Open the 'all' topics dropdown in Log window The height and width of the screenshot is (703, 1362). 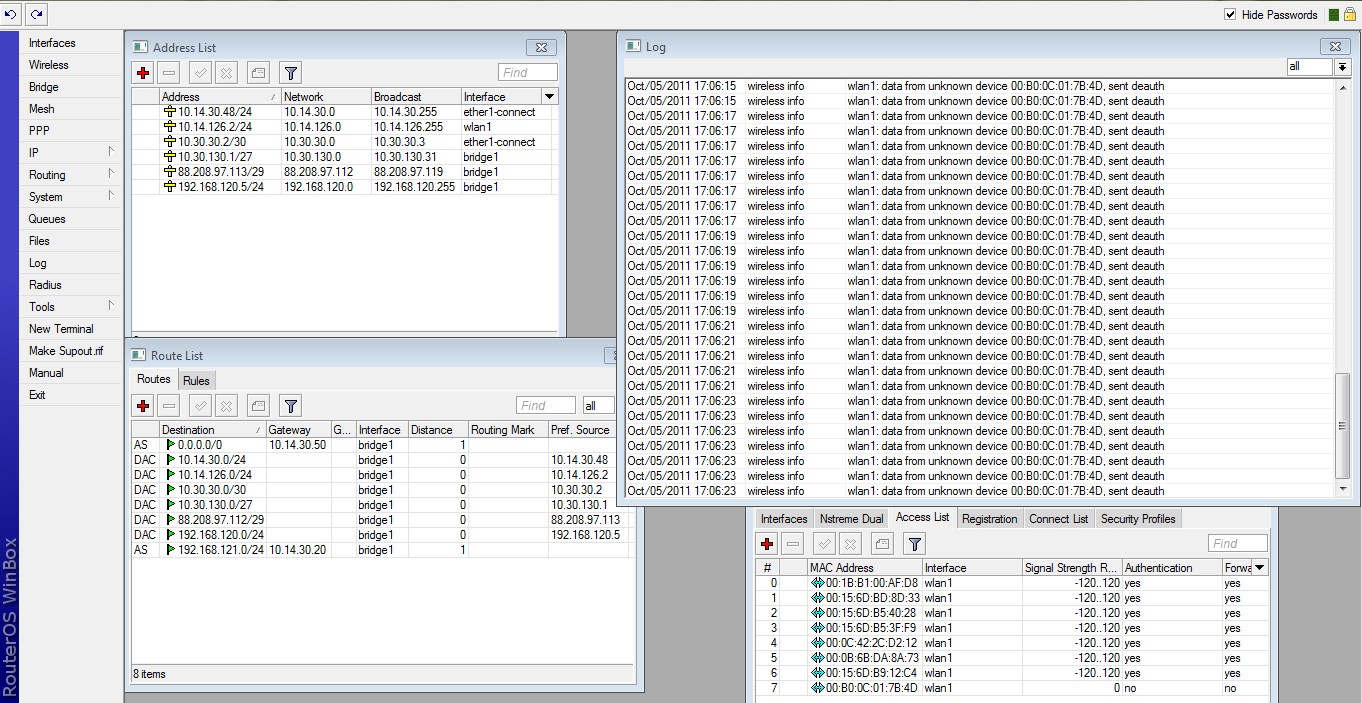1342,67
